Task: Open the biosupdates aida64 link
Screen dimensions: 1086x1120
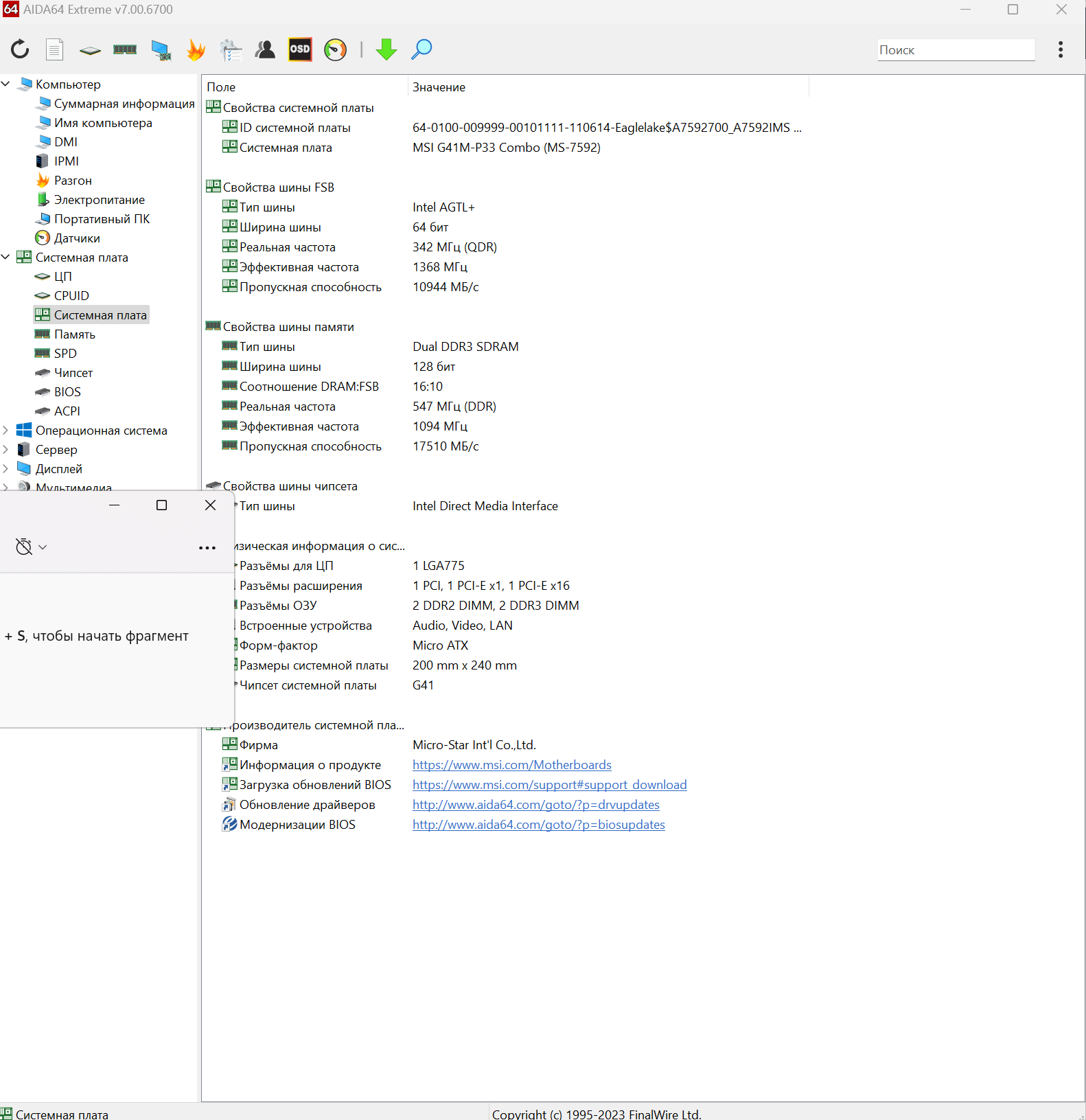Action: pyautogui.click(x=539, y=824)
